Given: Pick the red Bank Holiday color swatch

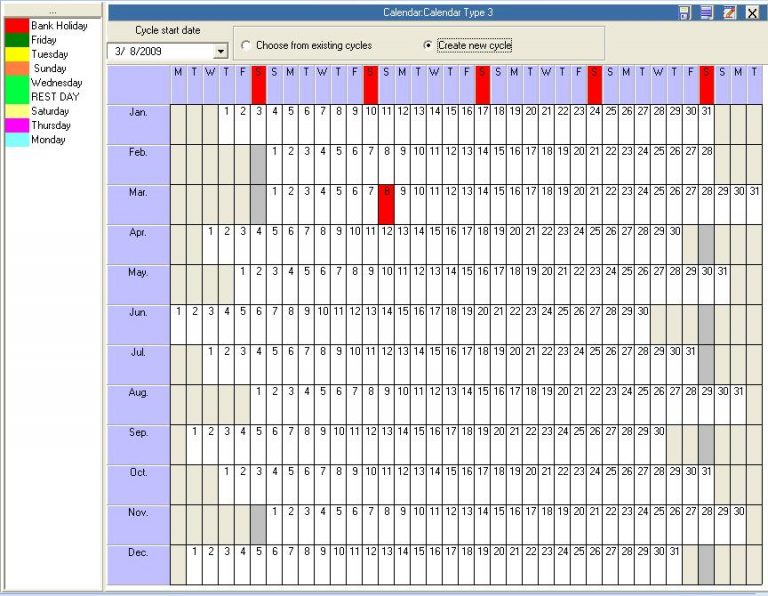Looking at the screenshot, I should [x=17, y=25].
